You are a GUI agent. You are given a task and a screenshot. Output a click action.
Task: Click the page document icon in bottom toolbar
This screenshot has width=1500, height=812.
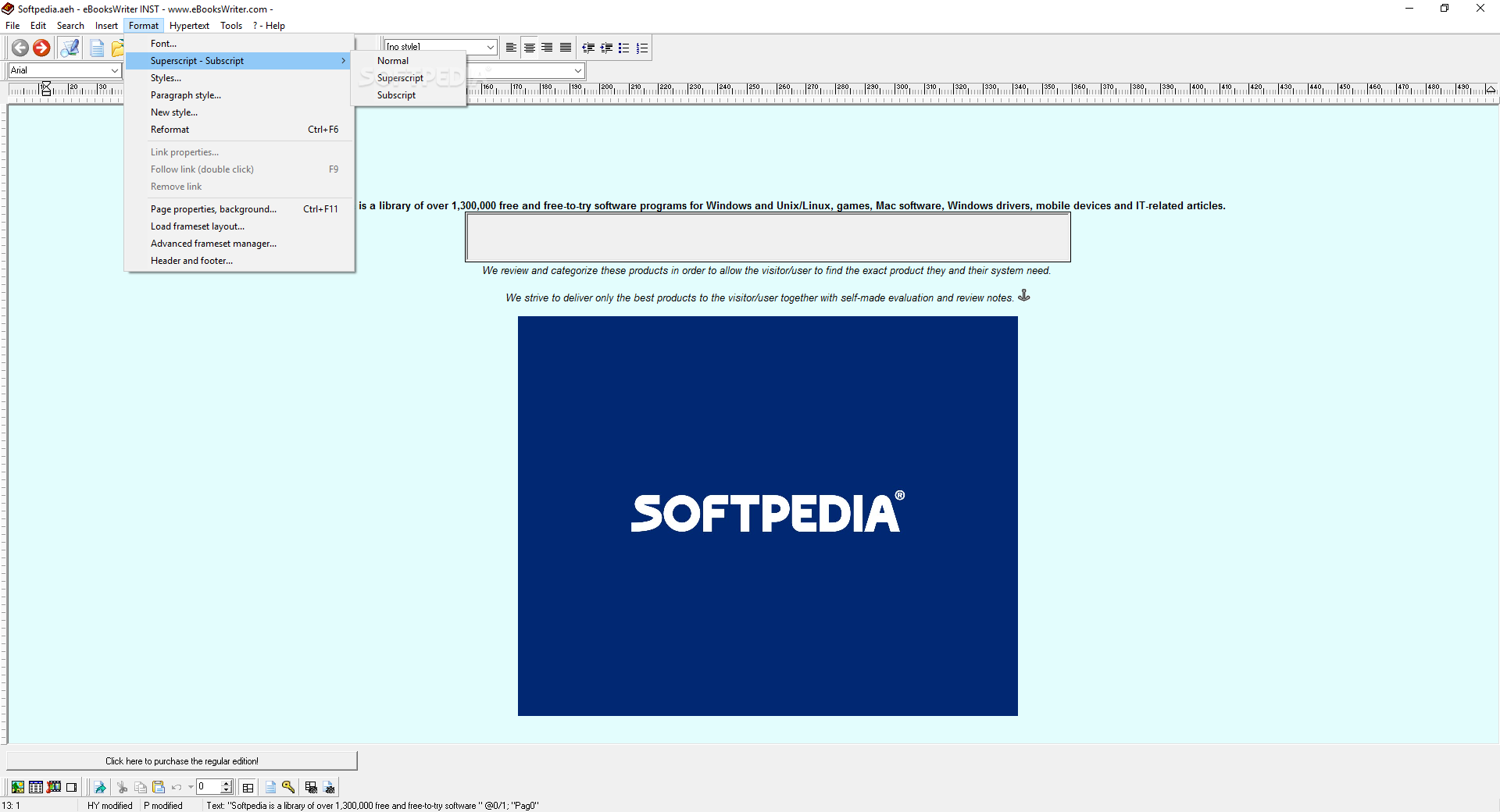coord(270,787)
